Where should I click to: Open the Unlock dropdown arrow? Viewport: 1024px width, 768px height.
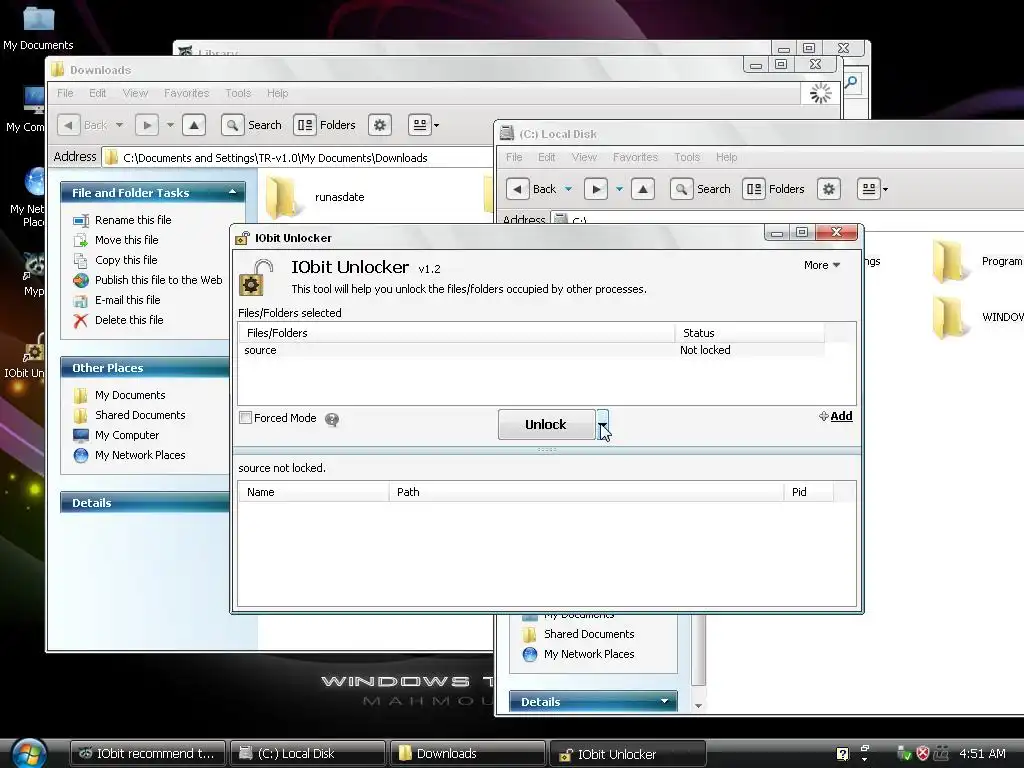pyautogui.click(x=602, y=424)
